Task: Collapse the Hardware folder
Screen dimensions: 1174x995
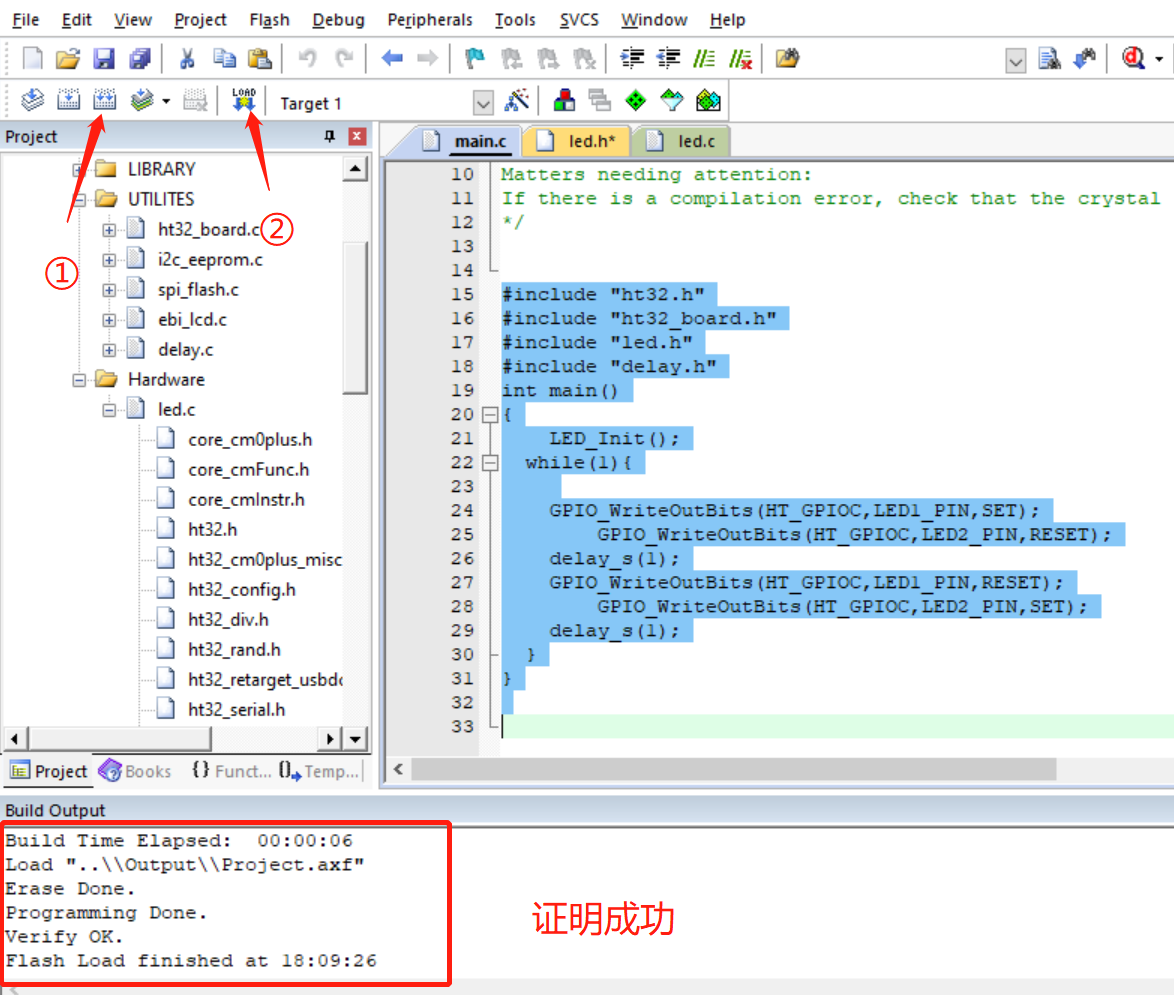Action: (79, 380)
